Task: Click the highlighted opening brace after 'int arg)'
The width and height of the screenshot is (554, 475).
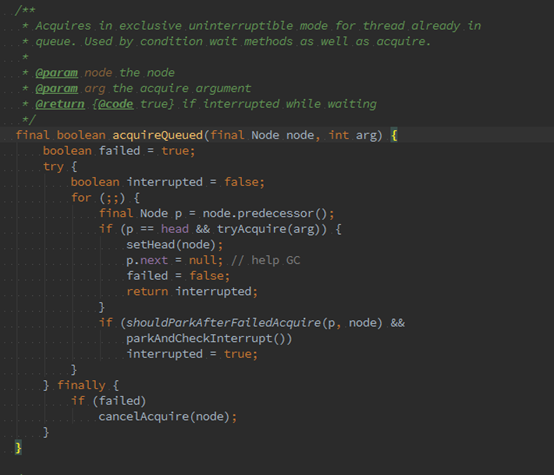Action: [x=394, y=135]
